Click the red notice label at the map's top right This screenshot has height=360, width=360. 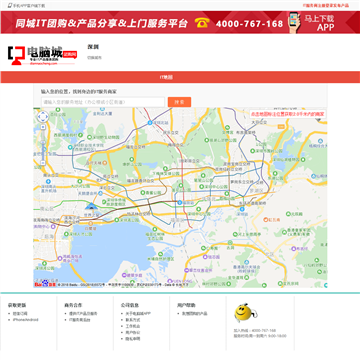[x=288, y=114]
